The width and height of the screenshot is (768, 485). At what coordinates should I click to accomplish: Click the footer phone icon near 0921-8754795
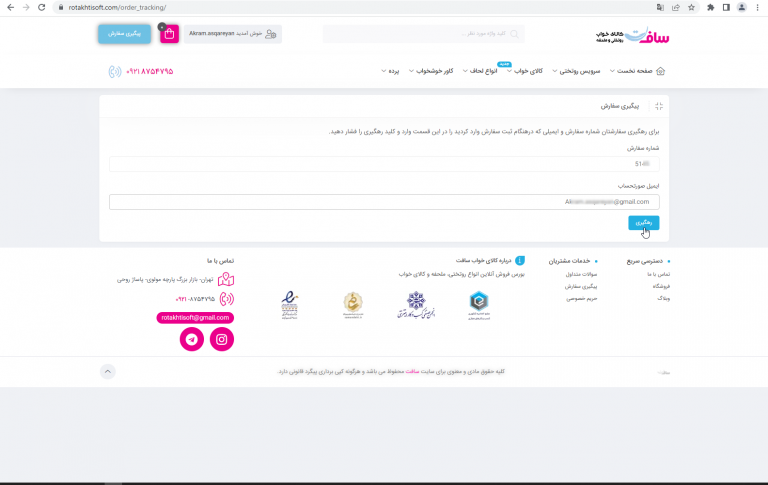pos(227,299)
